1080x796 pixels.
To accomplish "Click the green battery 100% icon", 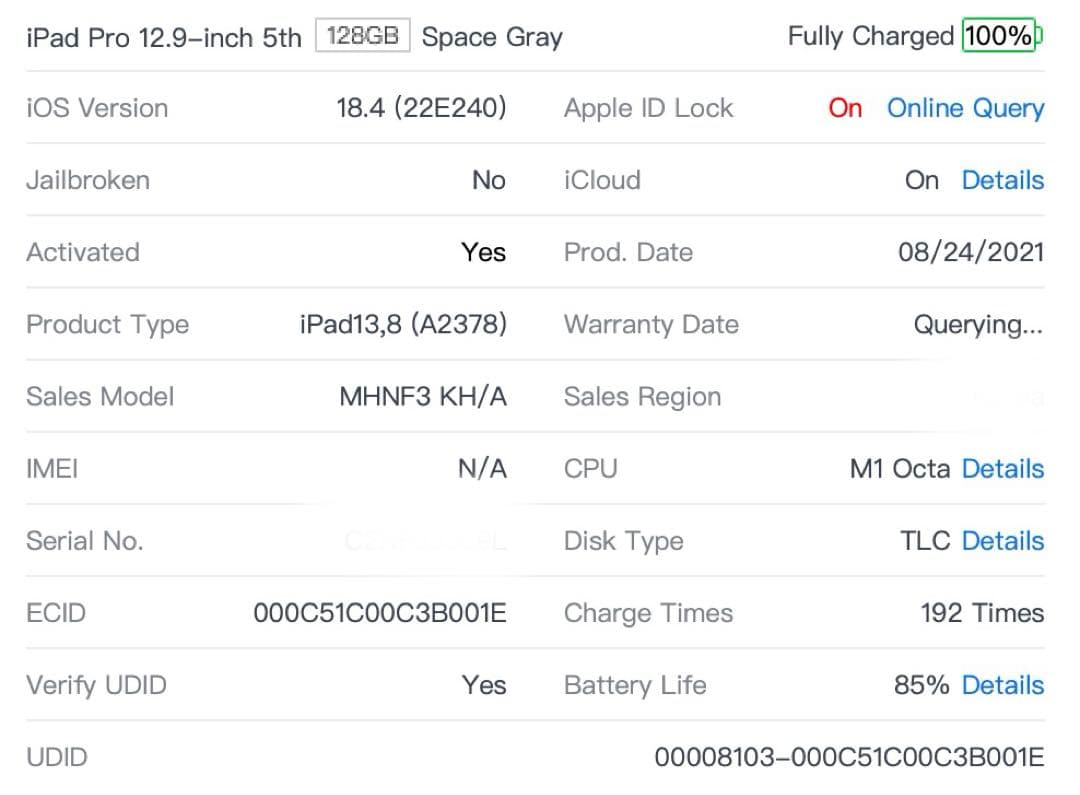I will (x=1001, y=37).
